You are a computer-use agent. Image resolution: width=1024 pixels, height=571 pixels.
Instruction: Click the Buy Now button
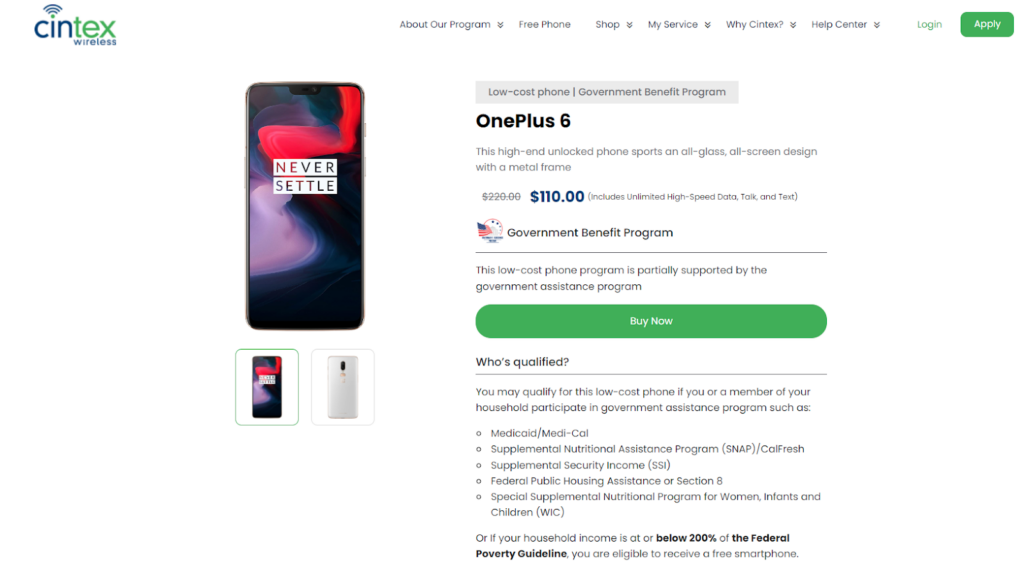(651, 321)
